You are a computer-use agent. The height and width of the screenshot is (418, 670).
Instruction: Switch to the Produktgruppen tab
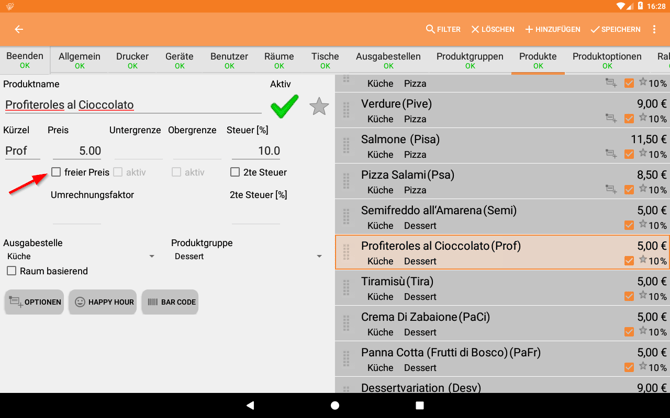[x=470, y=60]
